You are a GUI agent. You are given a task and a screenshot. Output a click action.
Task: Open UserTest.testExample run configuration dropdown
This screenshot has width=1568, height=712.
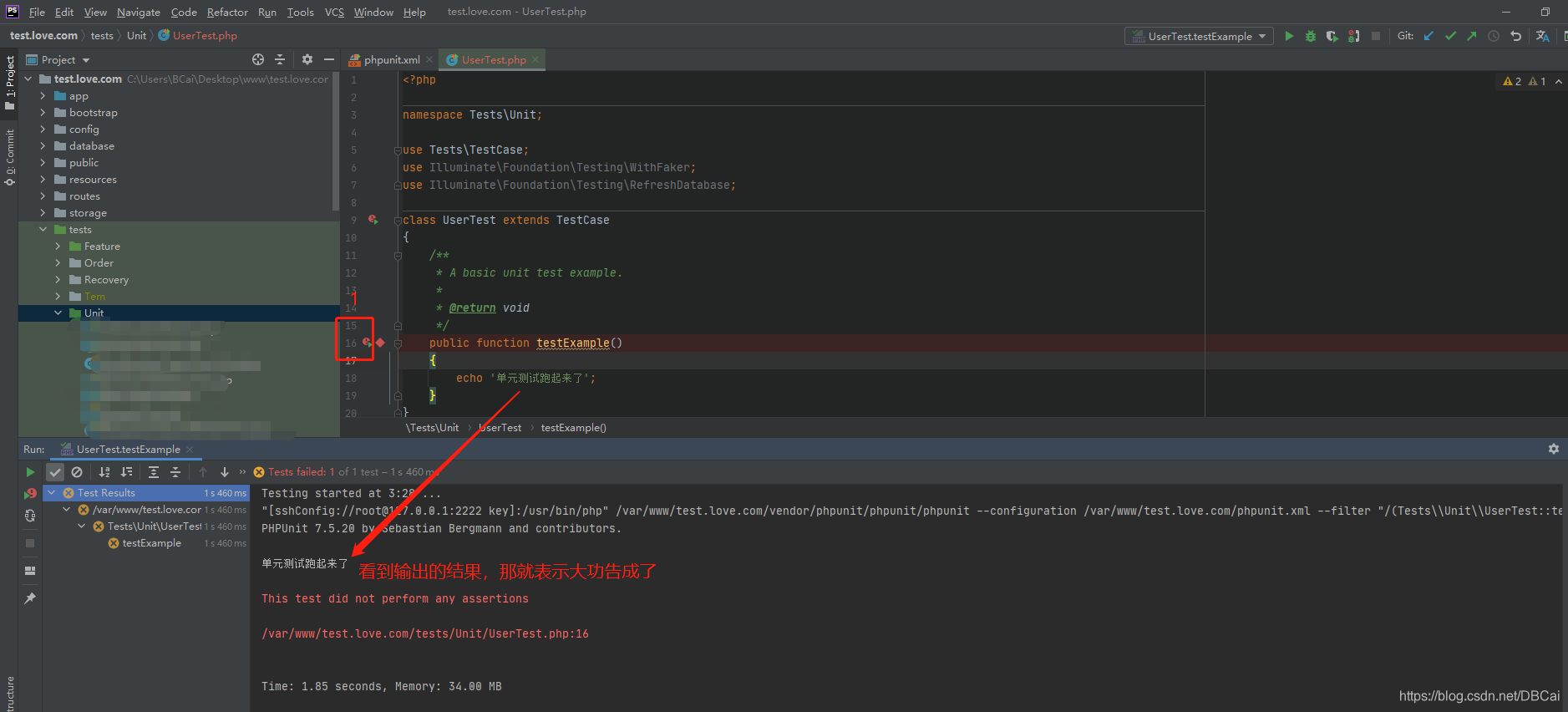(x=1199, y=36)
